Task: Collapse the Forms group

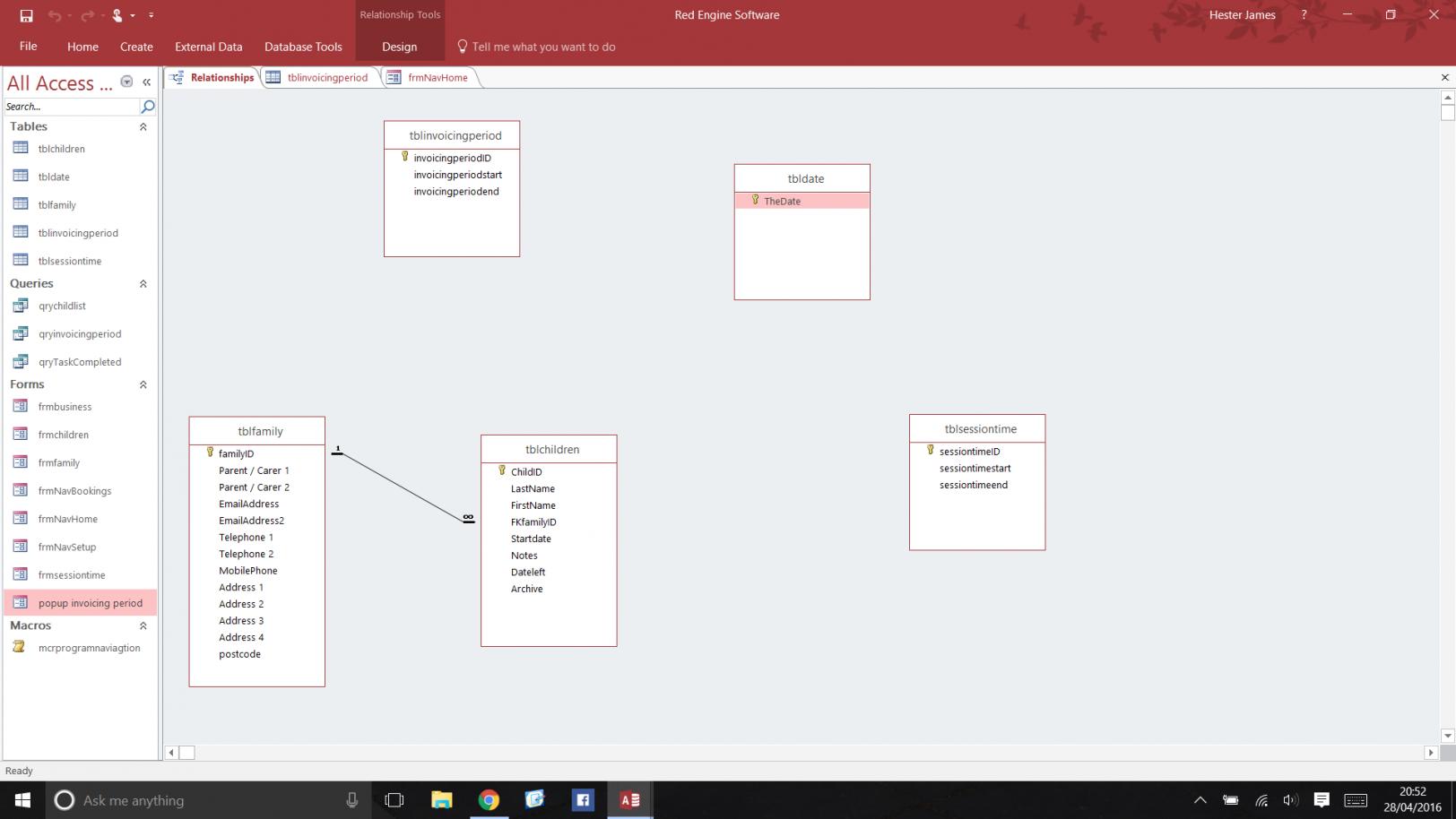Action: click(x=143, y=385)
